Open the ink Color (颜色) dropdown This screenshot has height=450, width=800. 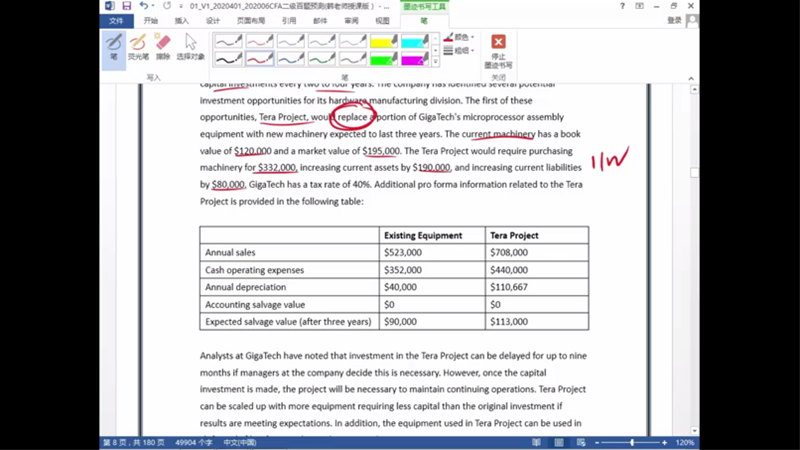click(459, 37)
